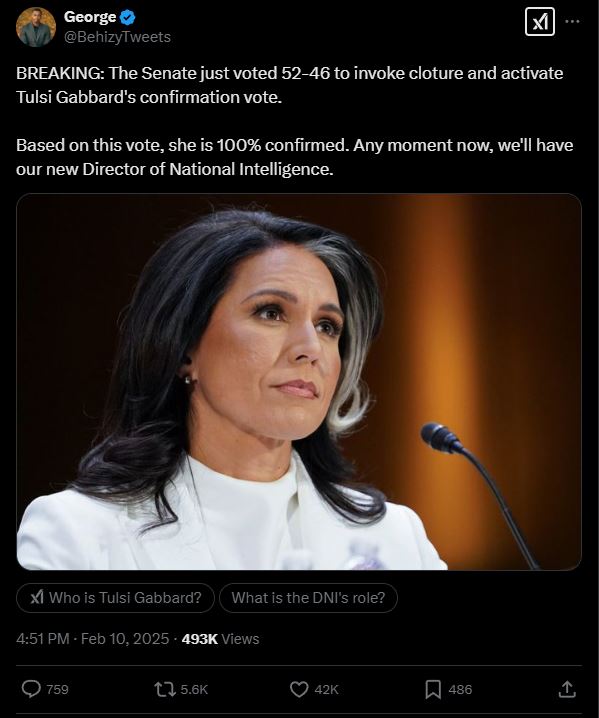Click the repost arrows icon
This screenshot has height=718, width=599.
165,689
